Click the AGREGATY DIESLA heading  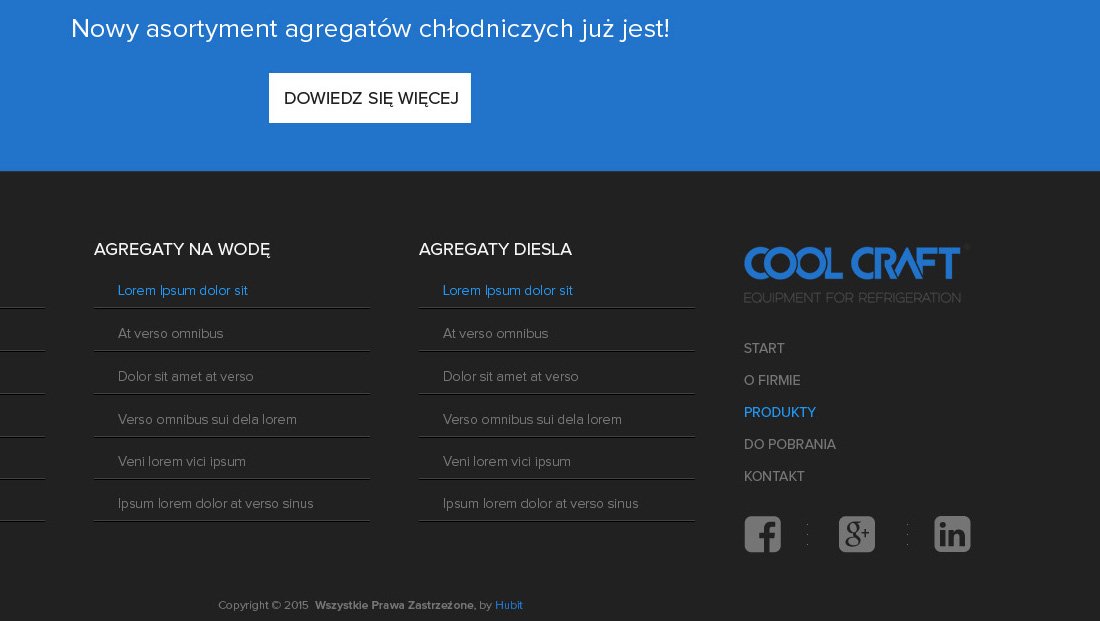pos(495,249)
